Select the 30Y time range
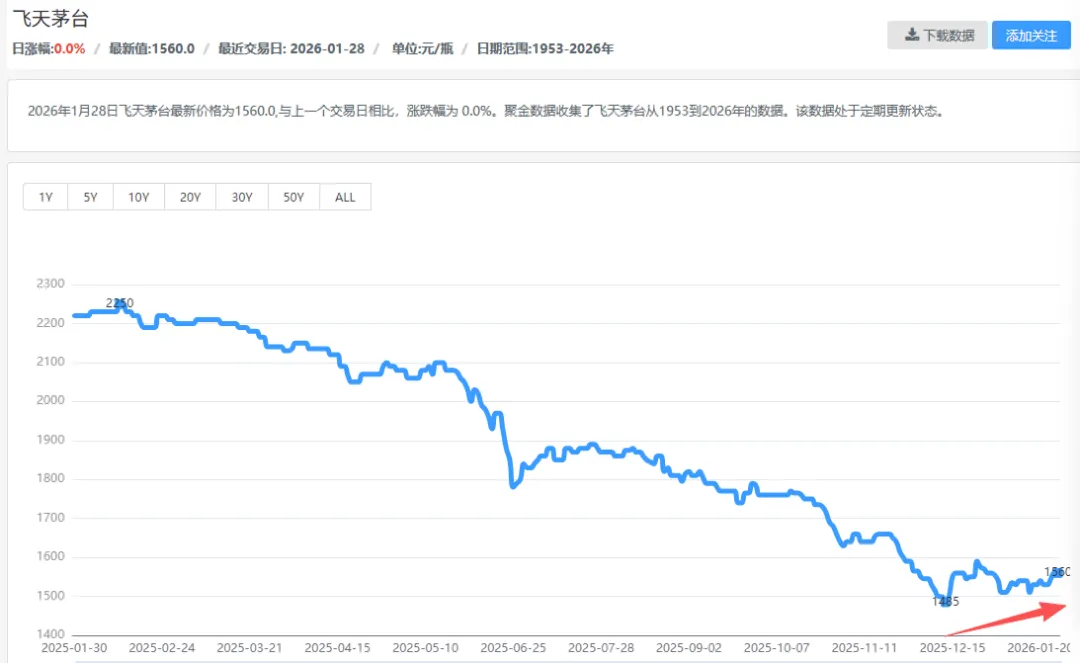Viewport: 1080px width, 663px height. pyautogui.click(x=242, y=197)
